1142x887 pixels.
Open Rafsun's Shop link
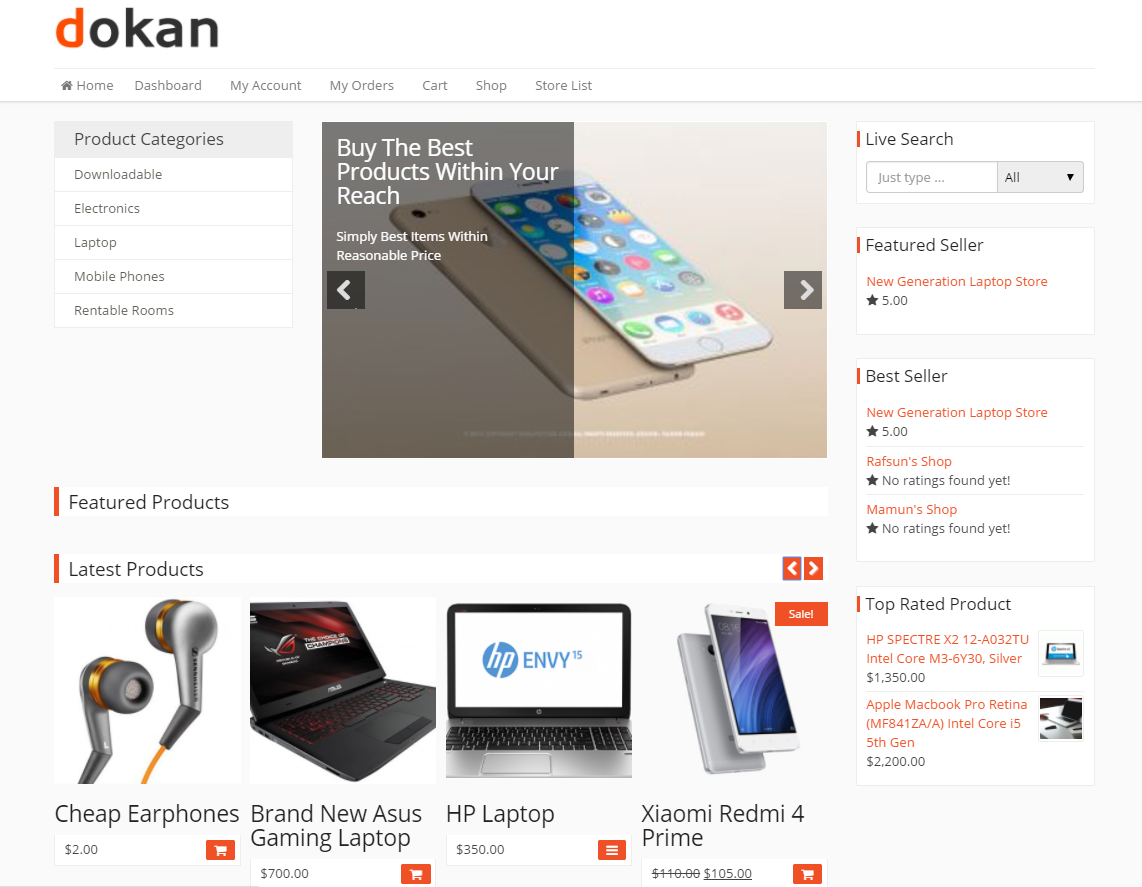click(909, 461)
